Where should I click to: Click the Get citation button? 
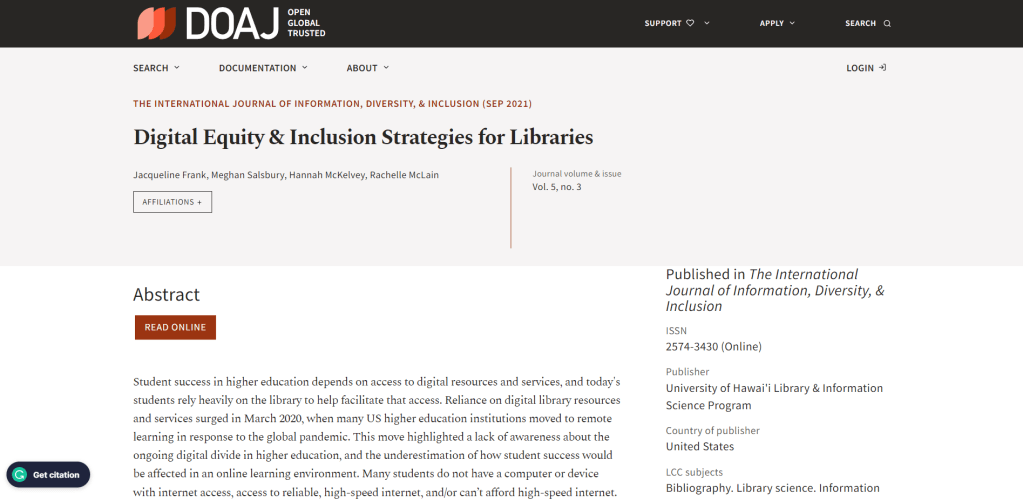point(55,475)
